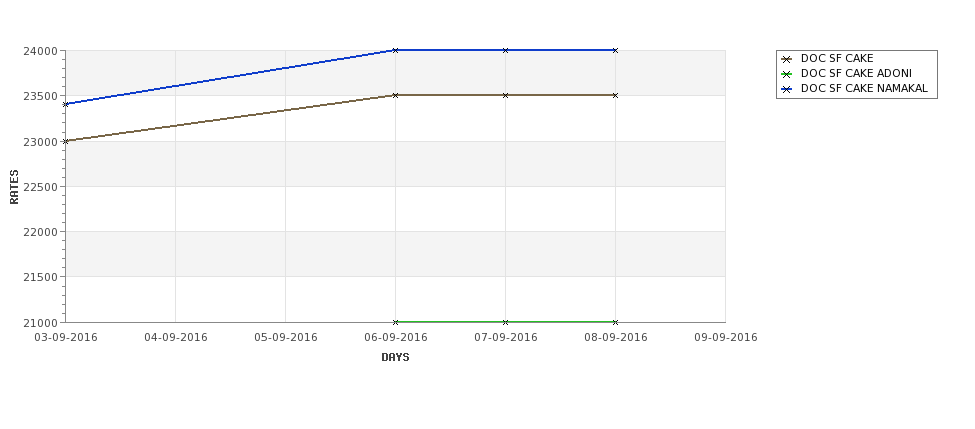The width and height of the screenshot is (975, 429).
Task: Select the brown line point at 06-09-2016
Action: pyautogui.click(x=395, y=95)
